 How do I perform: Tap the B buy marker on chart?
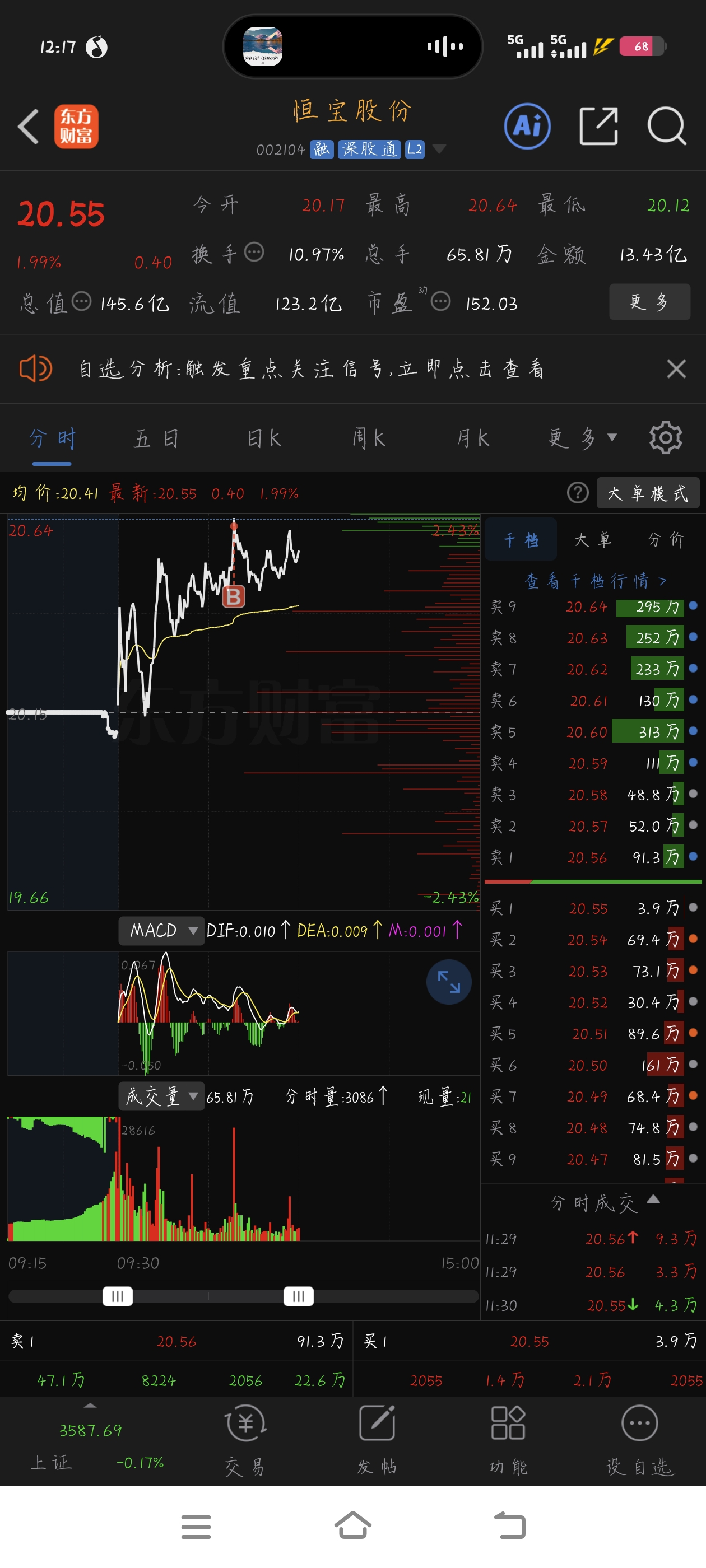click(233, 596)
